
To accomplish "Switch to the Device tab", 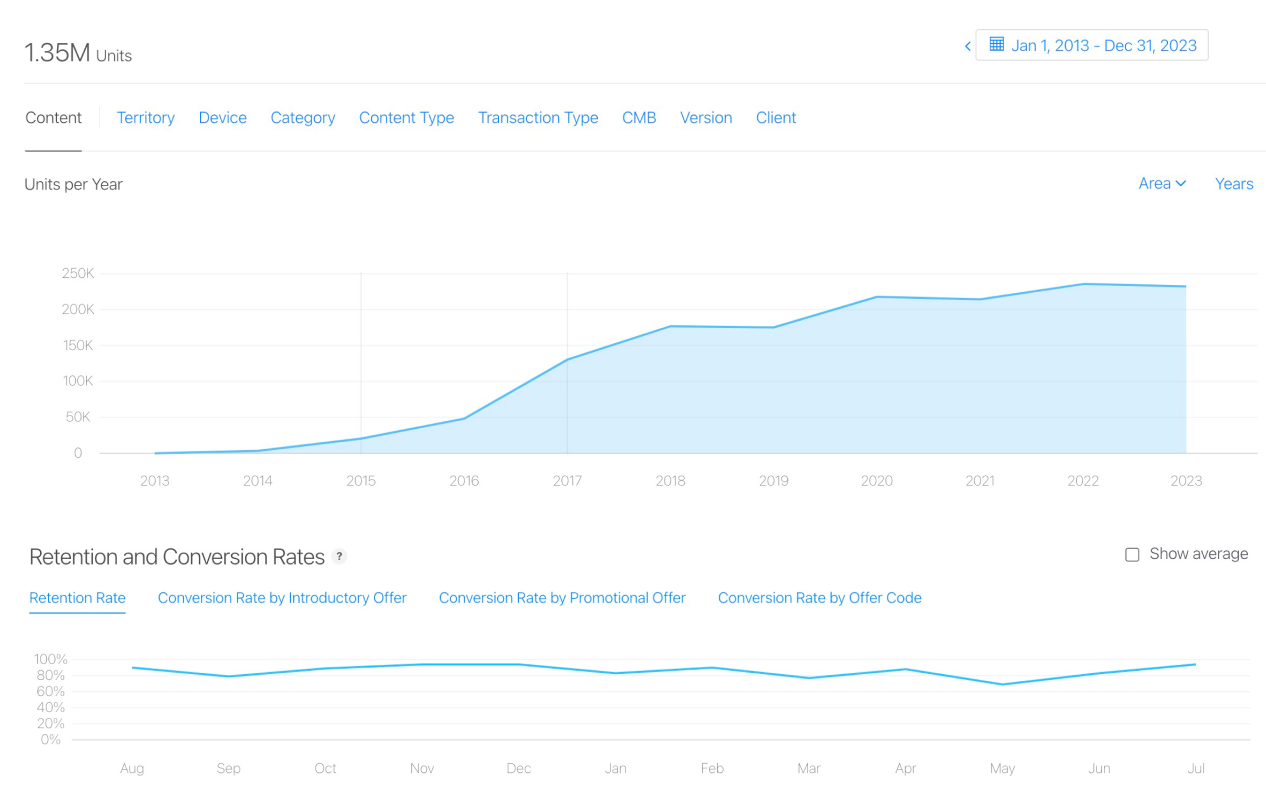I will (x=222, y=118).
